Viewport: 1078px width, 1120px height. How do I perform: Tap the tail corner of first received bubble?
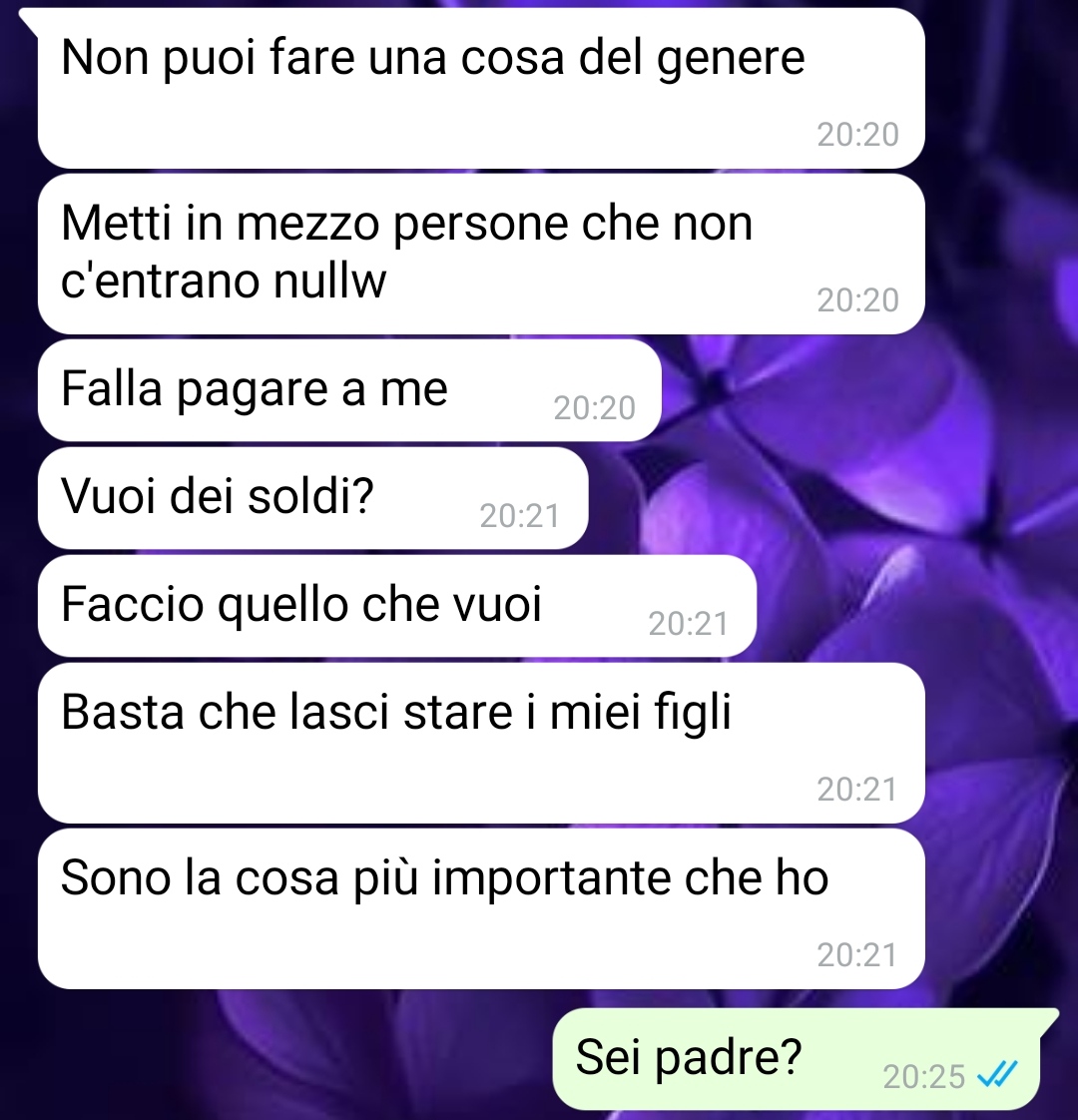point(29,20)
